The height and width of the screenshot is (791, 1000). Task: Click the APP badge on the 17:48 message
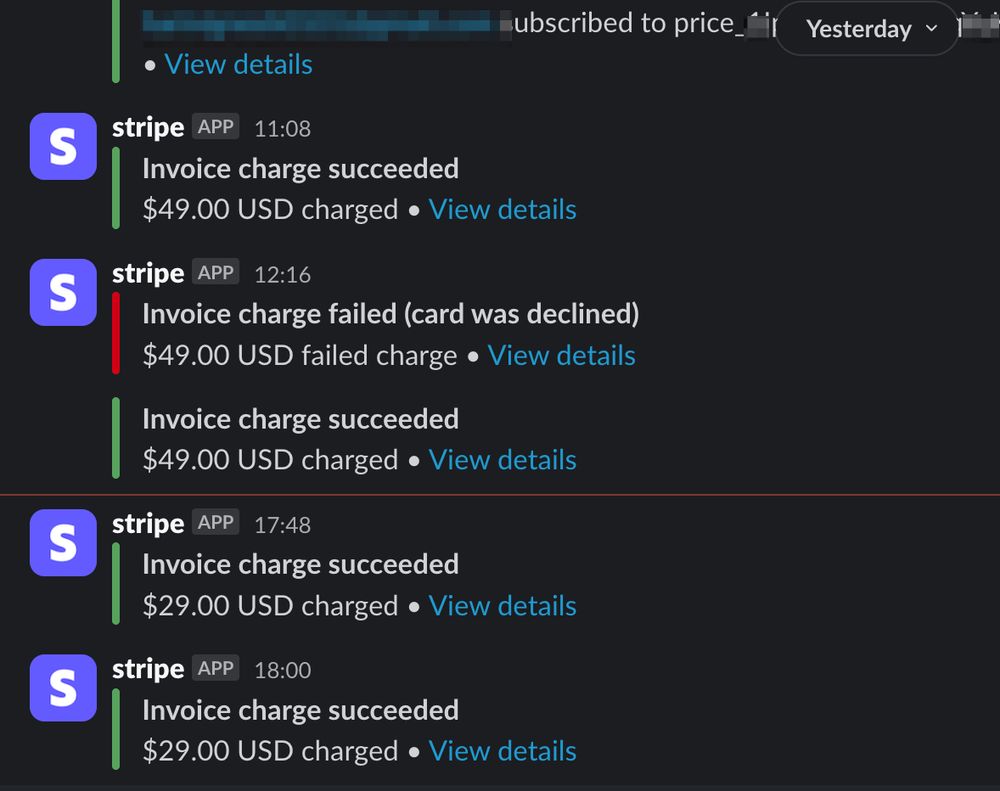tap(216, 522)
